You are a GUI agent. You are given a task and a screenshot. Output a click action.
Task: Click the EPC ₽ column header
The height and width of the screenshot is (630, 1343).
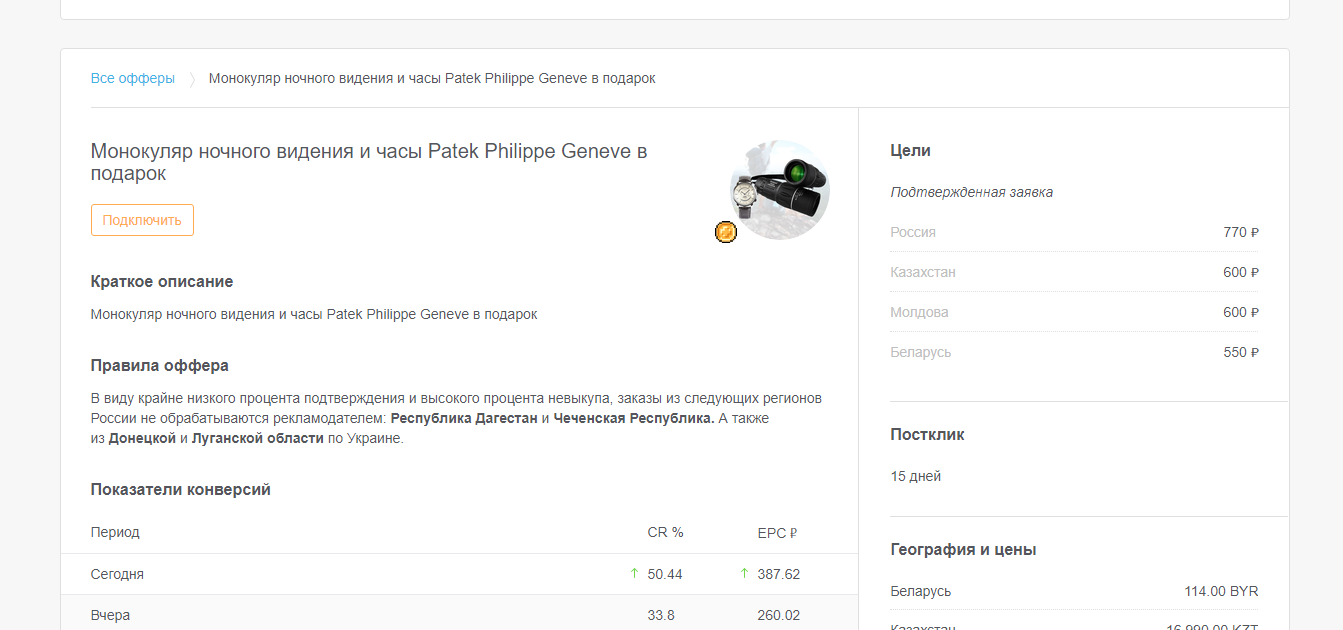777,533
